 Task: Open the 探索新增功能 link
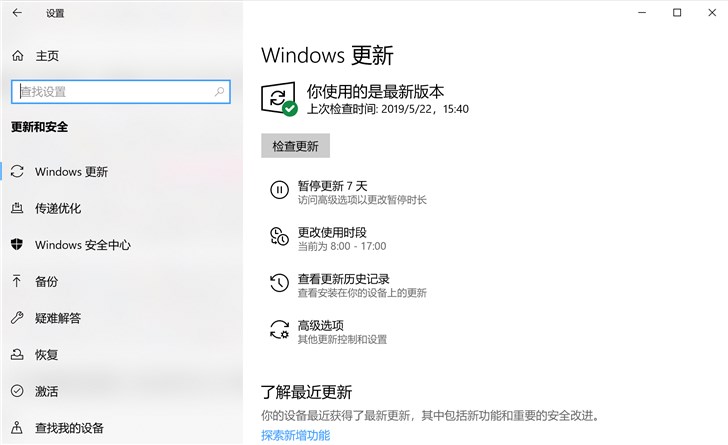pos(295,435)
